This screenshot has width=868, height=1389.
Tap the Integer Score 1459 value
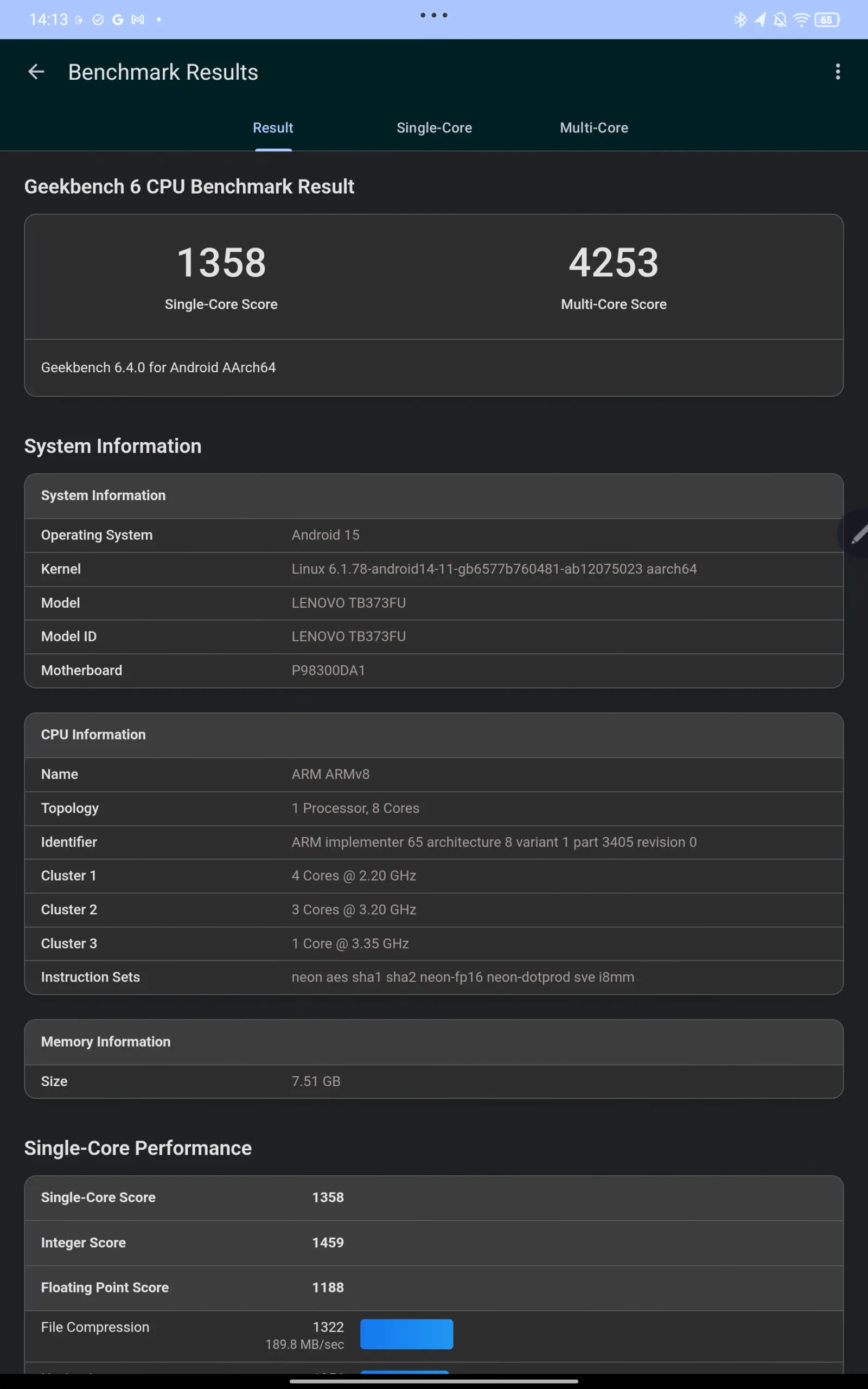[328, 1243]
